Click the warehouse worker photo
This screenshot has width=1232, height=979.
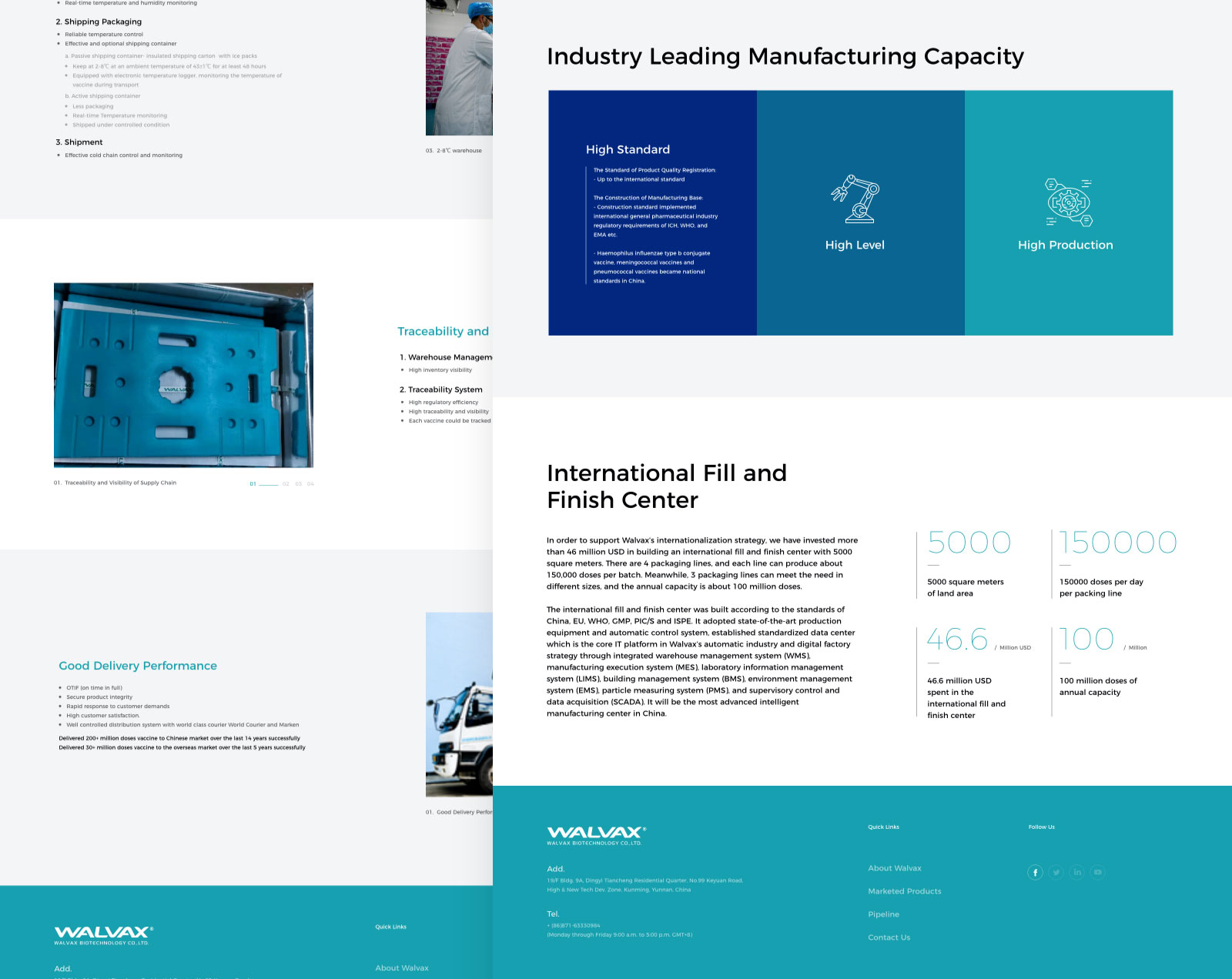coord(459,68)
